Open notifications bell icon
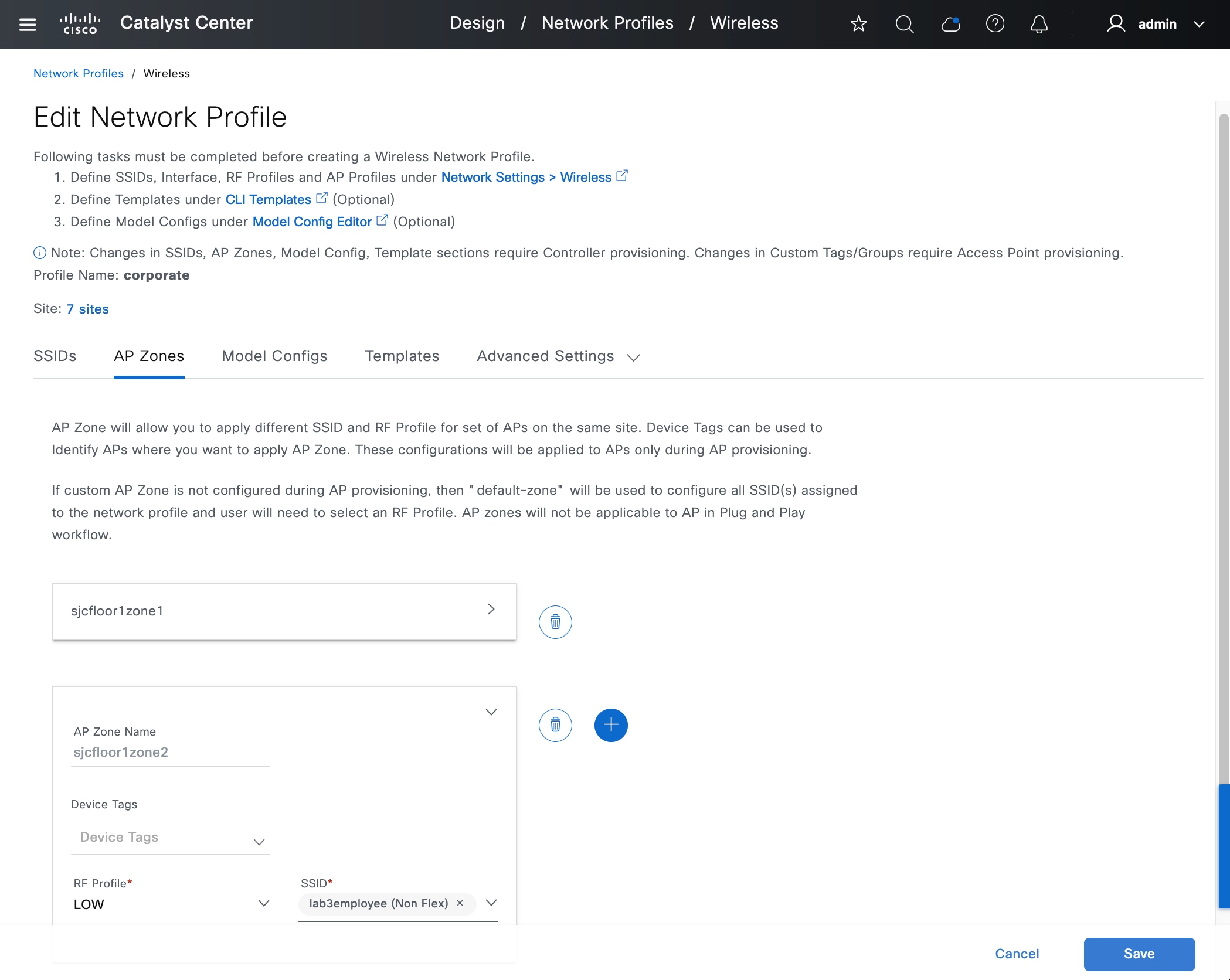Screen dimensions: 1230x980 pyautogui.click(x=1039, y=24)
